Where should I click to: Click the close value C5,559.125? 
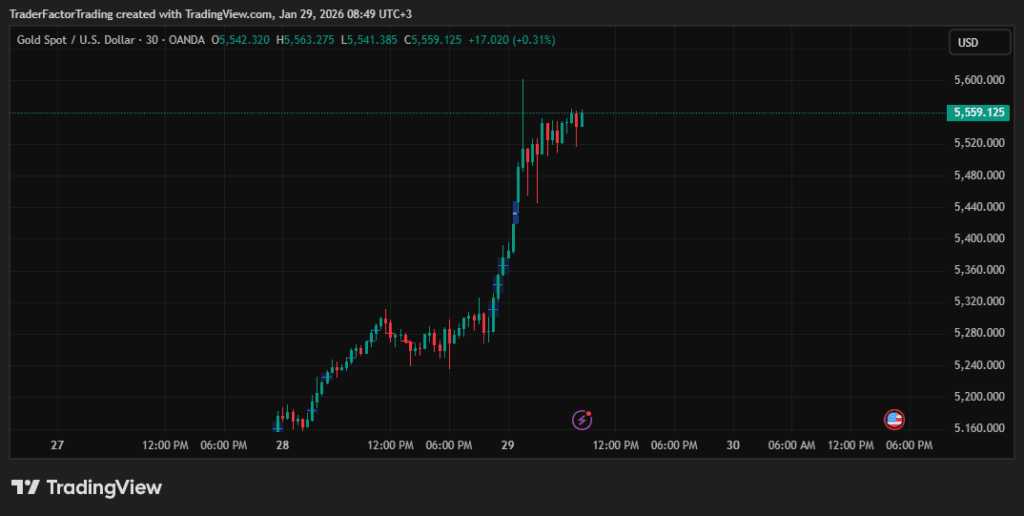[x=432, y=40]
